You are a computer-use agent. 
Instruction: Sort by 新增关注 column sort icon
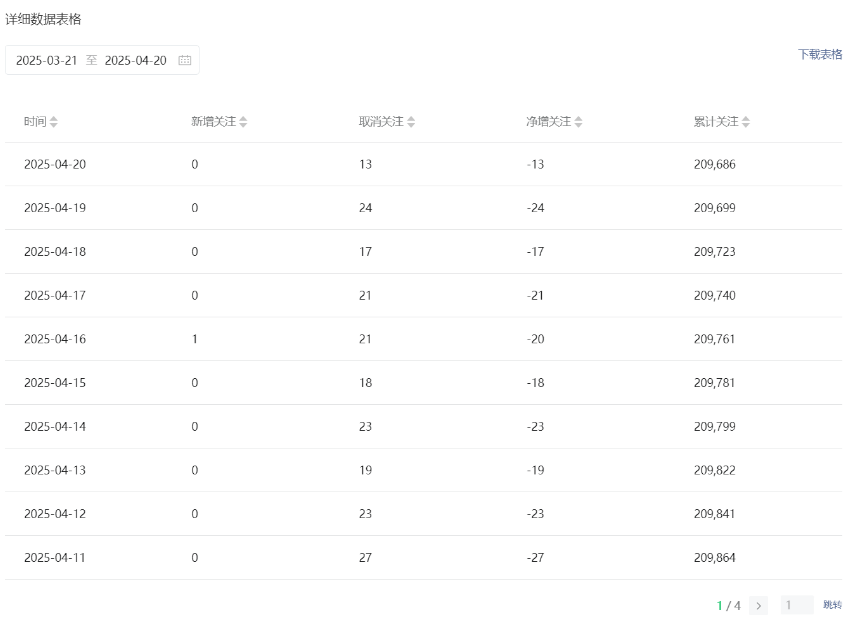[x=243, y=122]
